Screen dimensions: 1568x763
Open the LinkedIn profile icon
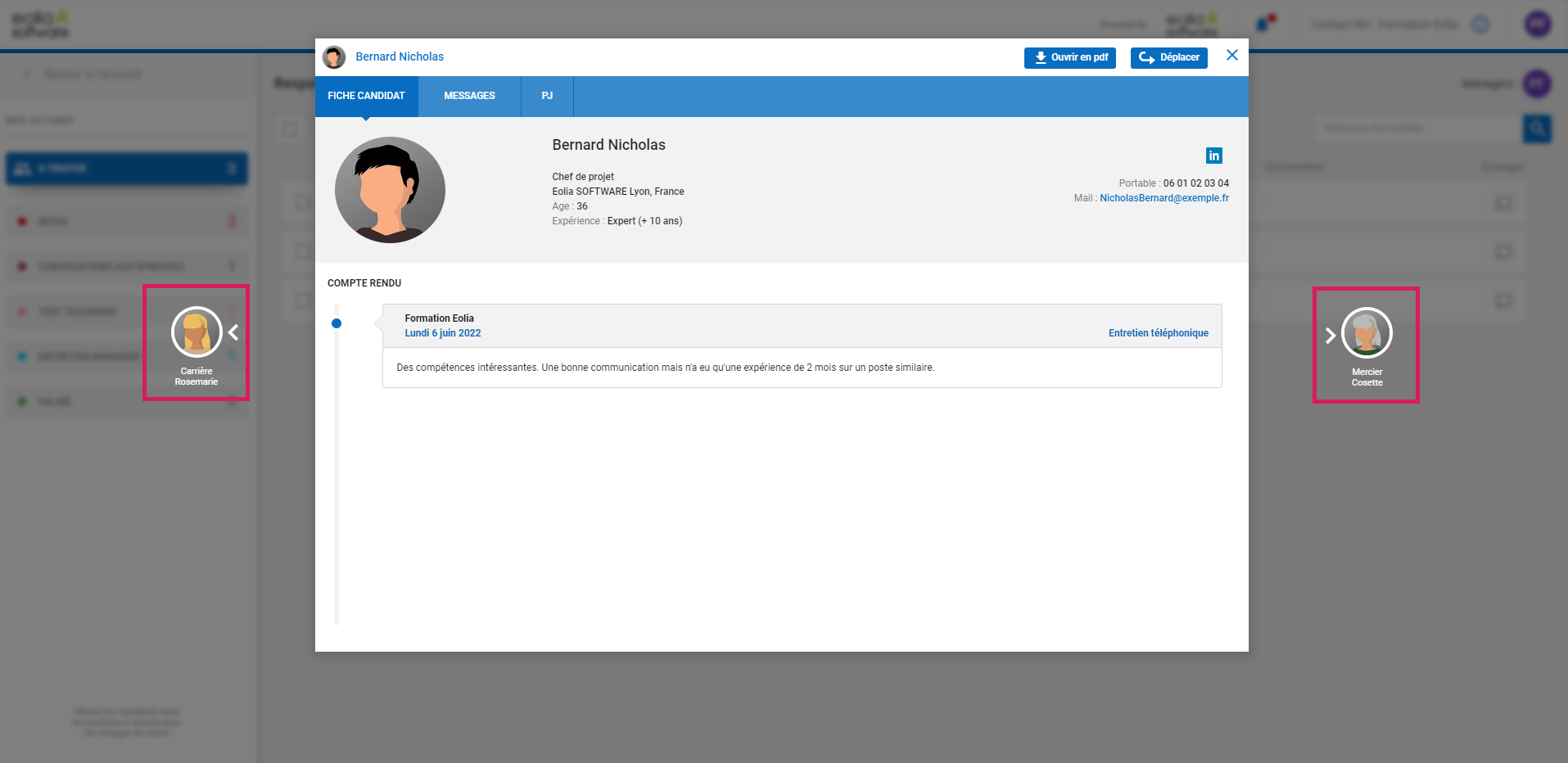pyautogui.click(x=1213, y=156)
